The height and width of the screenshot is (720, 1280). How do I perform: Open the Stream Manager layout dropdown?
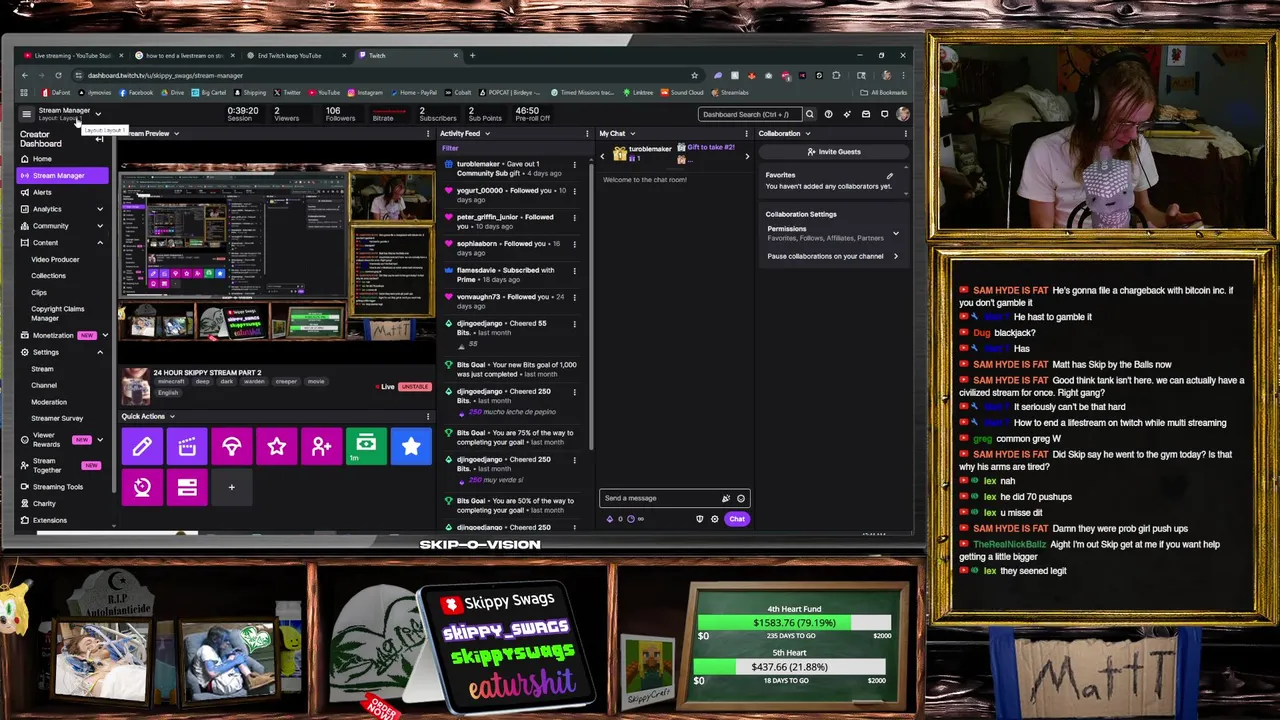tap(98, 114)
